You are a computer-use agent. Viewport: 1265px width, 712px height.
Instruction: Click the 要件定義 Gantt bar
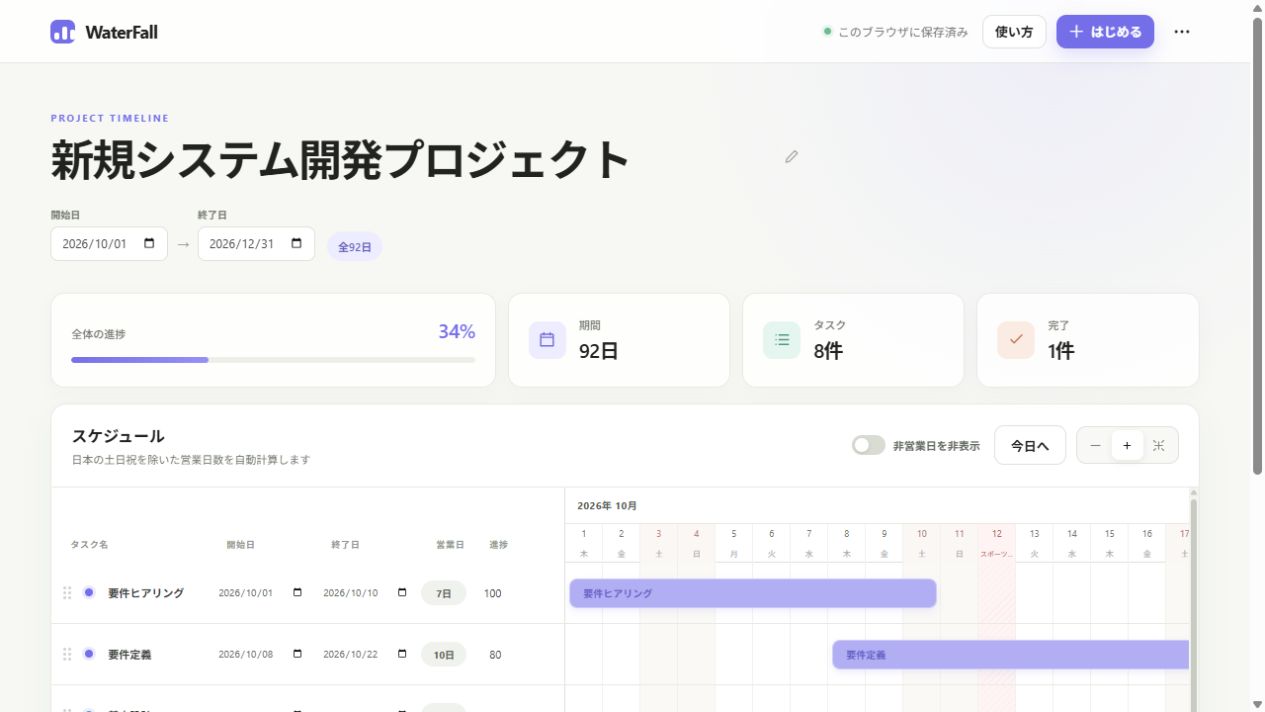pyautogui.click(x=1011, y=655)
